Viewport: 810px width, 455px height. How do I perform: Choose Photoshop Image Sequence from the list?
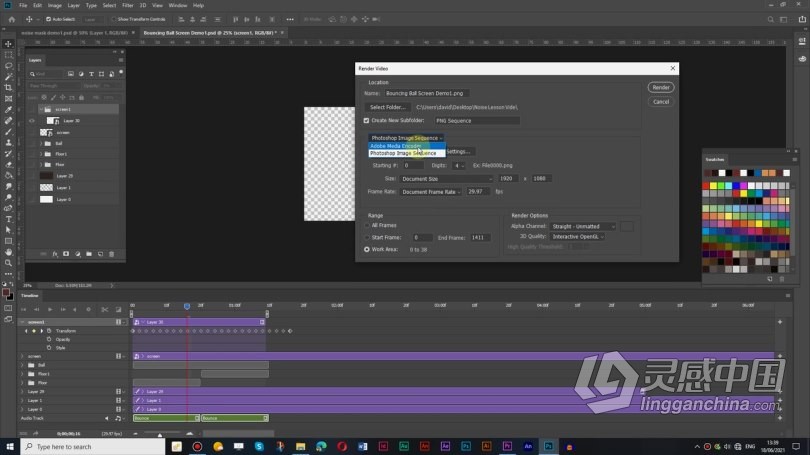pos(407,153)
